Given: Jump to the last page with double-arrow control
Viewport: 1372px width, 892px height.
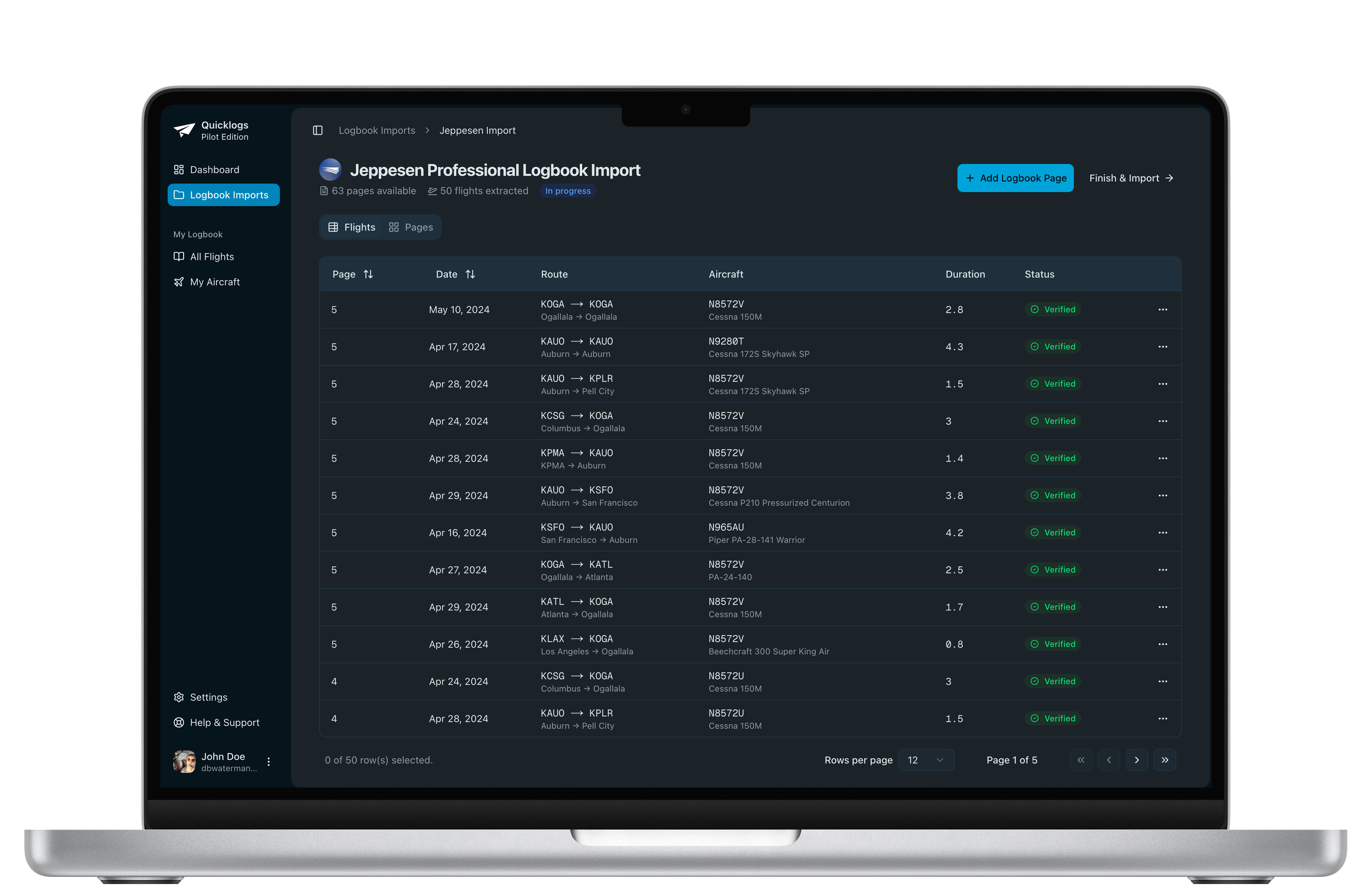Looking at the screenshot, I should tap(1165, 760).
